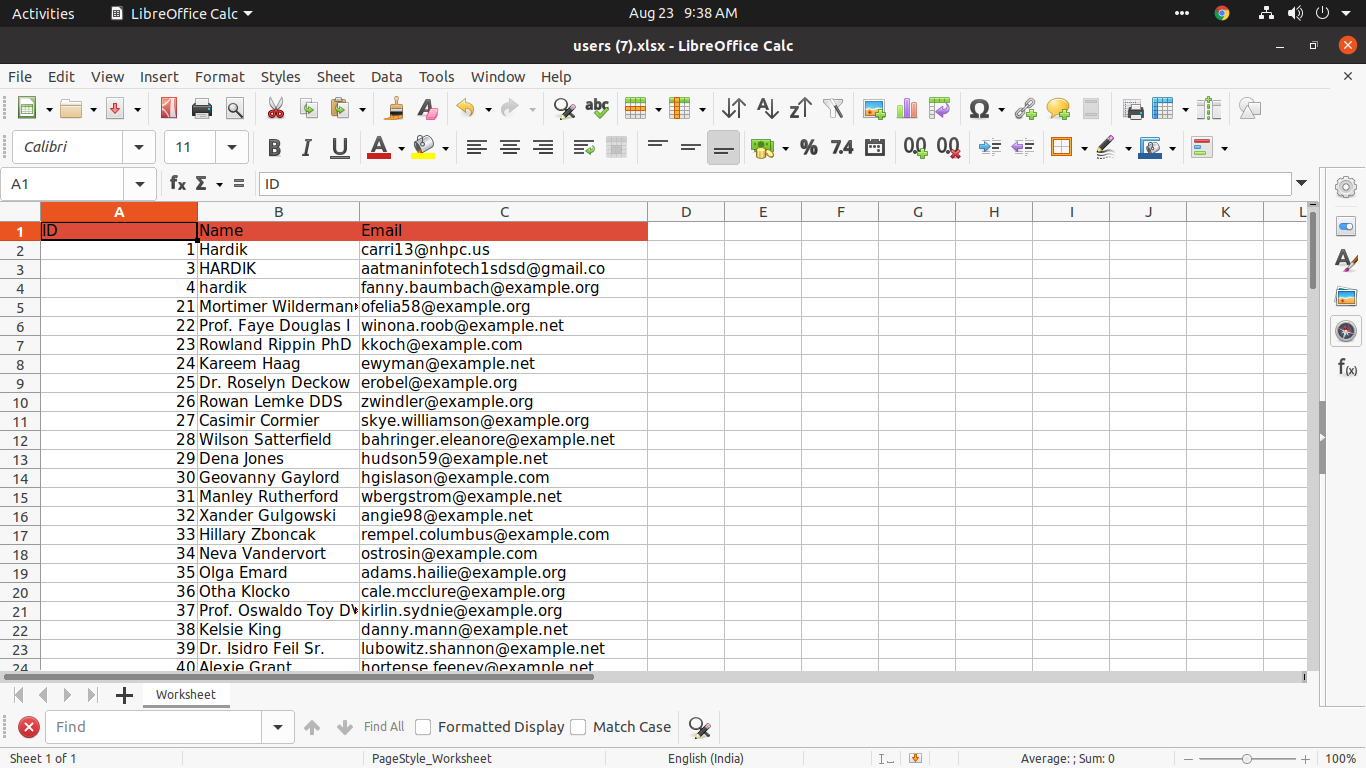
Task: Click the Print icon in toolbar
Action: pyautogui.click(x=201, y=108)
